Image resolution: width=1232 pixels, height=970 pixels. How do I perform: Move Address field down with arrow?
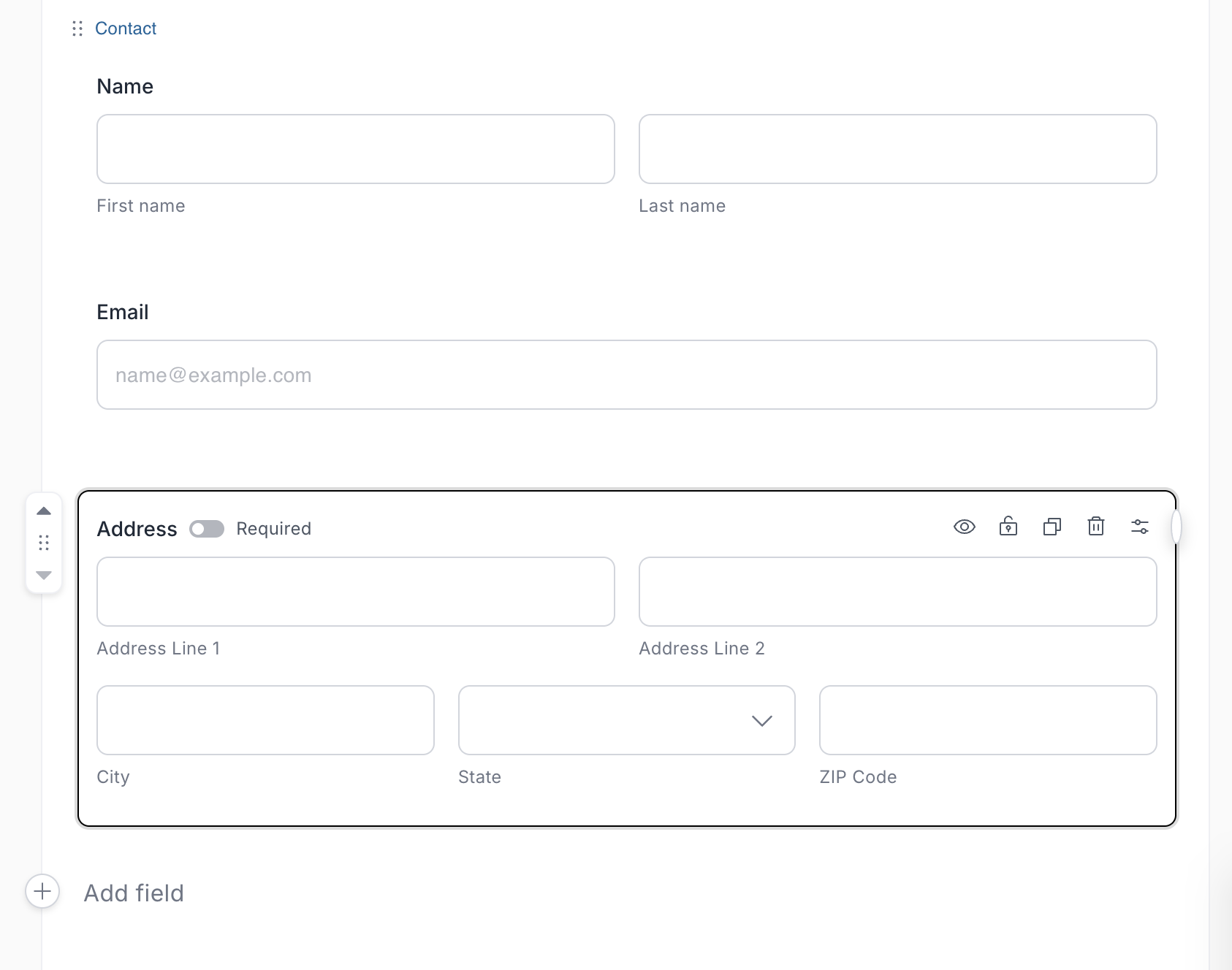pos(44,575)
